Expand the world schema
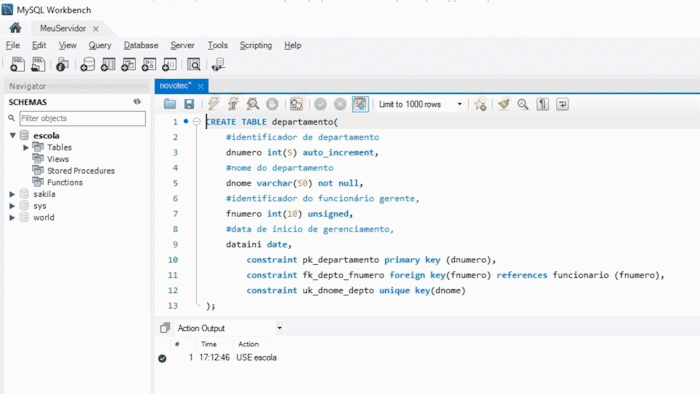The height and width of the screenshot is (394, 700). pyautogui.click(x=12, y=217)
